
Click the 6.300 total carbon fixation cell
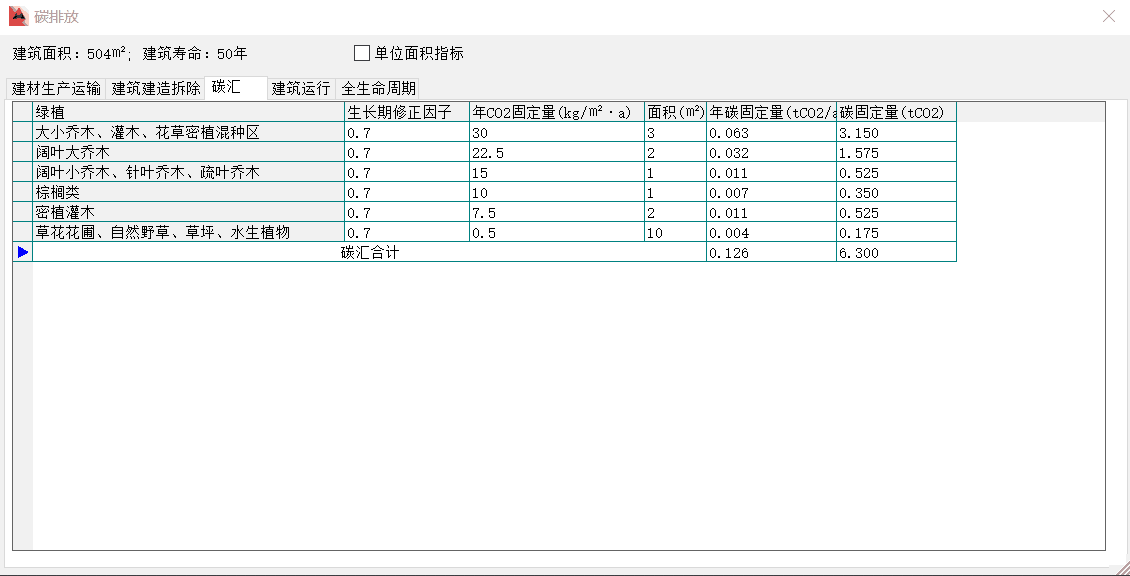pos(895,253)
